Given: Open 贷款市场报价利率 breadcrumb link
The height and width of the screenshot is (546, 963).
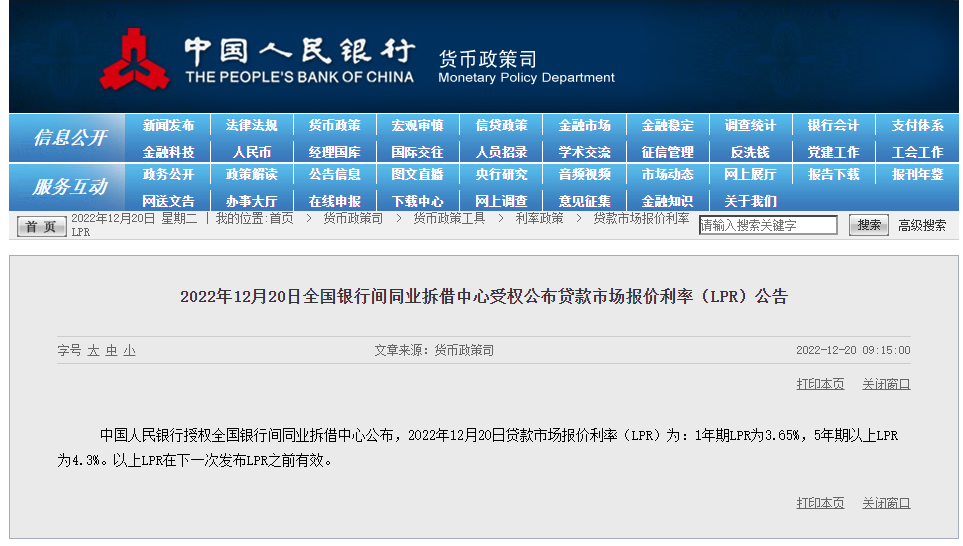Looking at the screenshot, I should tap(641, 219).
